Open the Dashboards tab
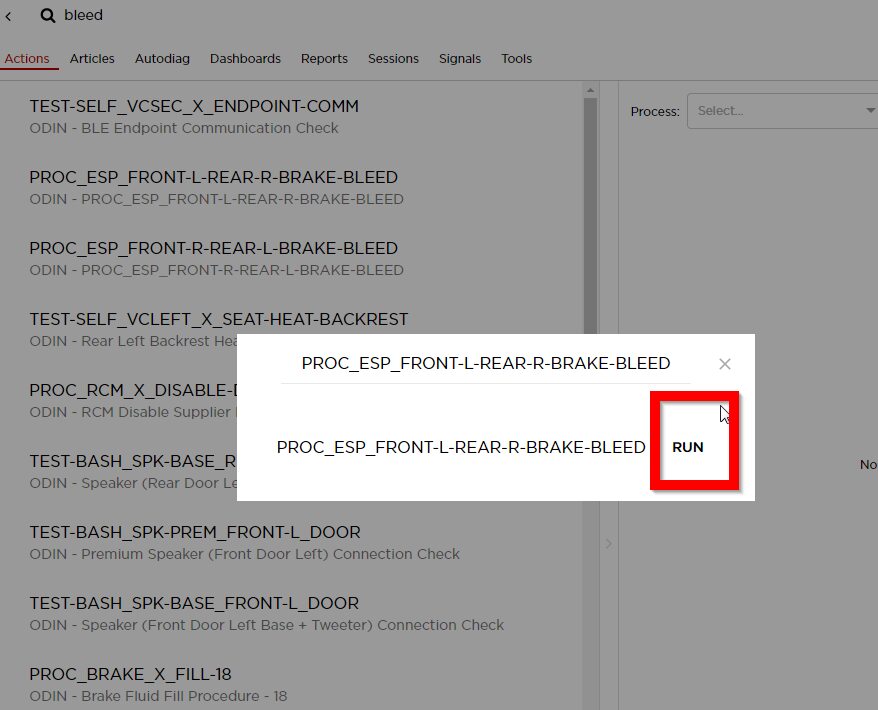This screenshot has height=710, width=878. coord(245,59)
